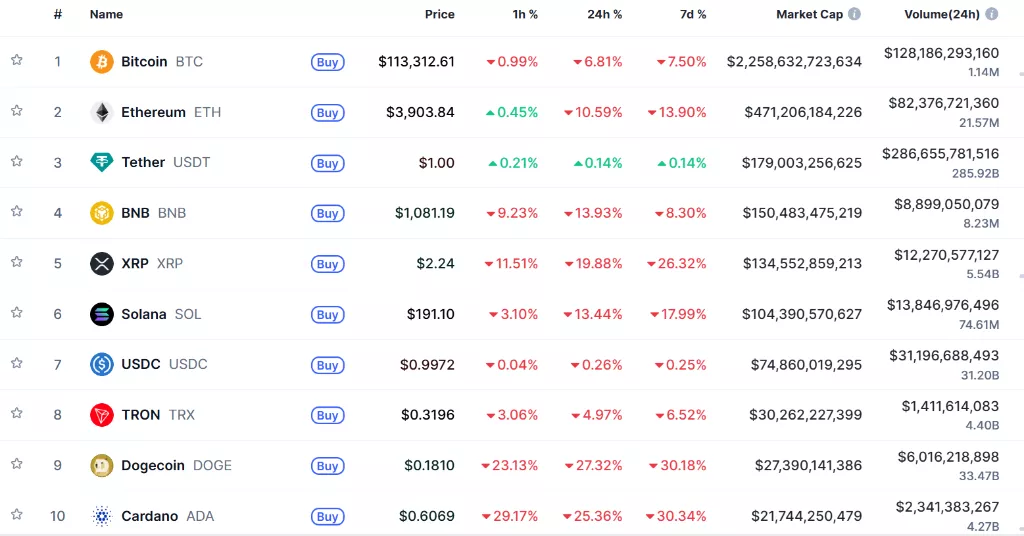Viewport: 1024px width, 536px height.
Task: Click the Bitcoin logo icon
Action: click(x=102, y=62)
